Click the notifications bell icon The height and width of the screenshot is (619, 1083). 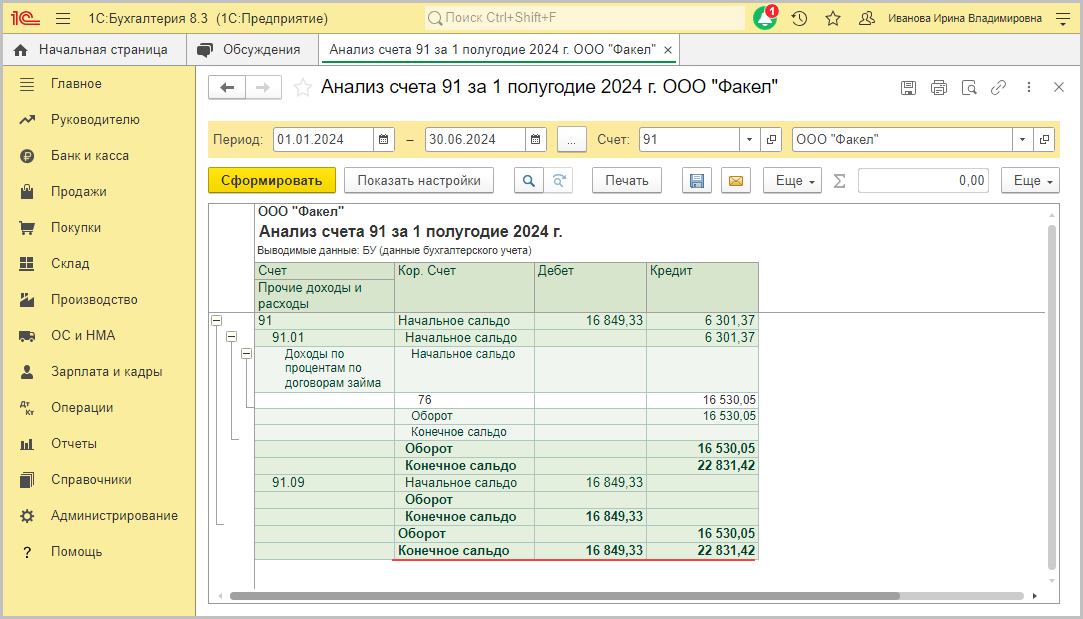[765, 19]
